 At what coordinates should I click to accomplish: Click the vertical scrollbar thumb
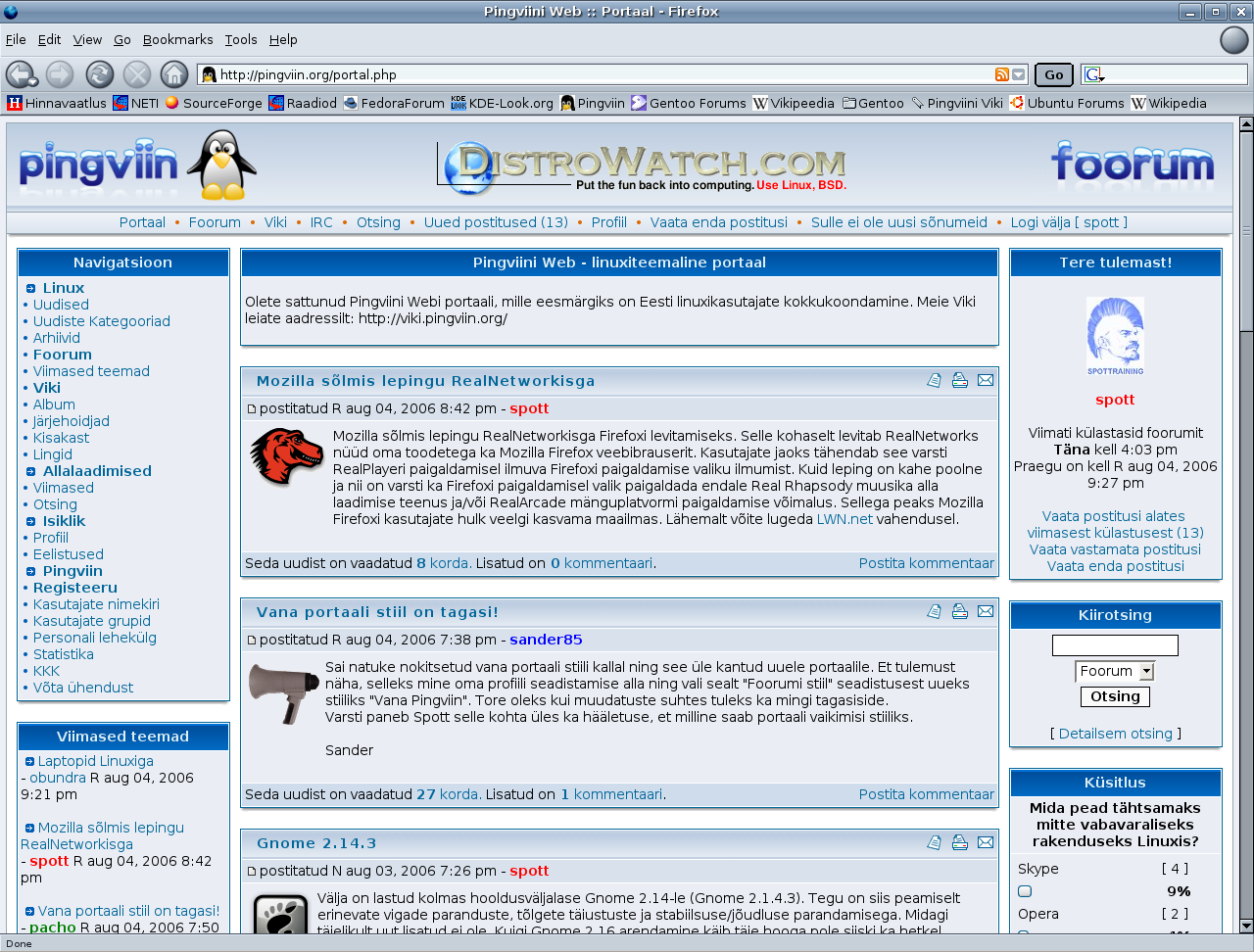(1246, 231)
